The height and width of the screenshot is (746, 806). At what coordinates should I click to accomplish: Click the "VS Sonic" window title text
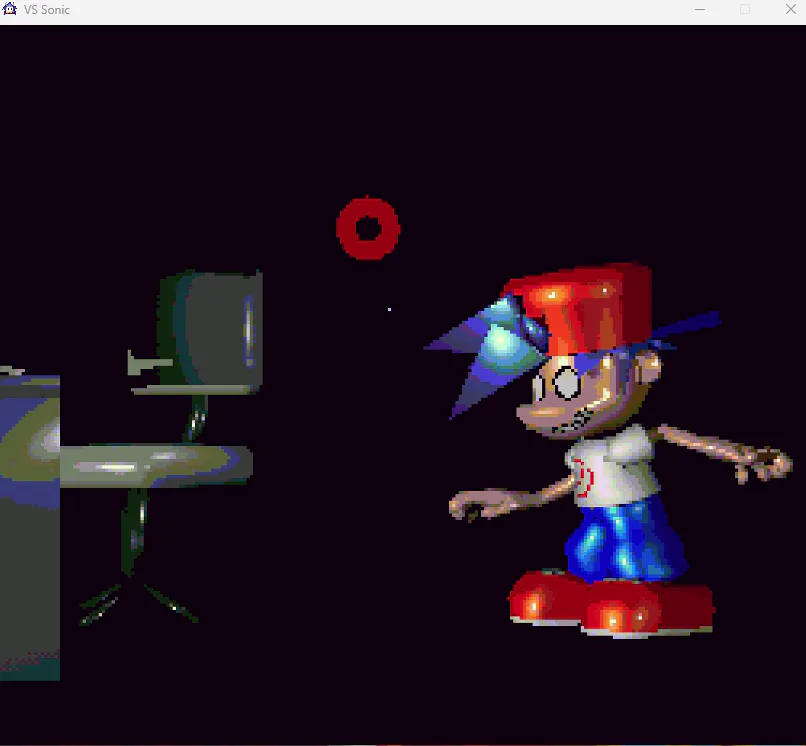[x=47, y=10]
